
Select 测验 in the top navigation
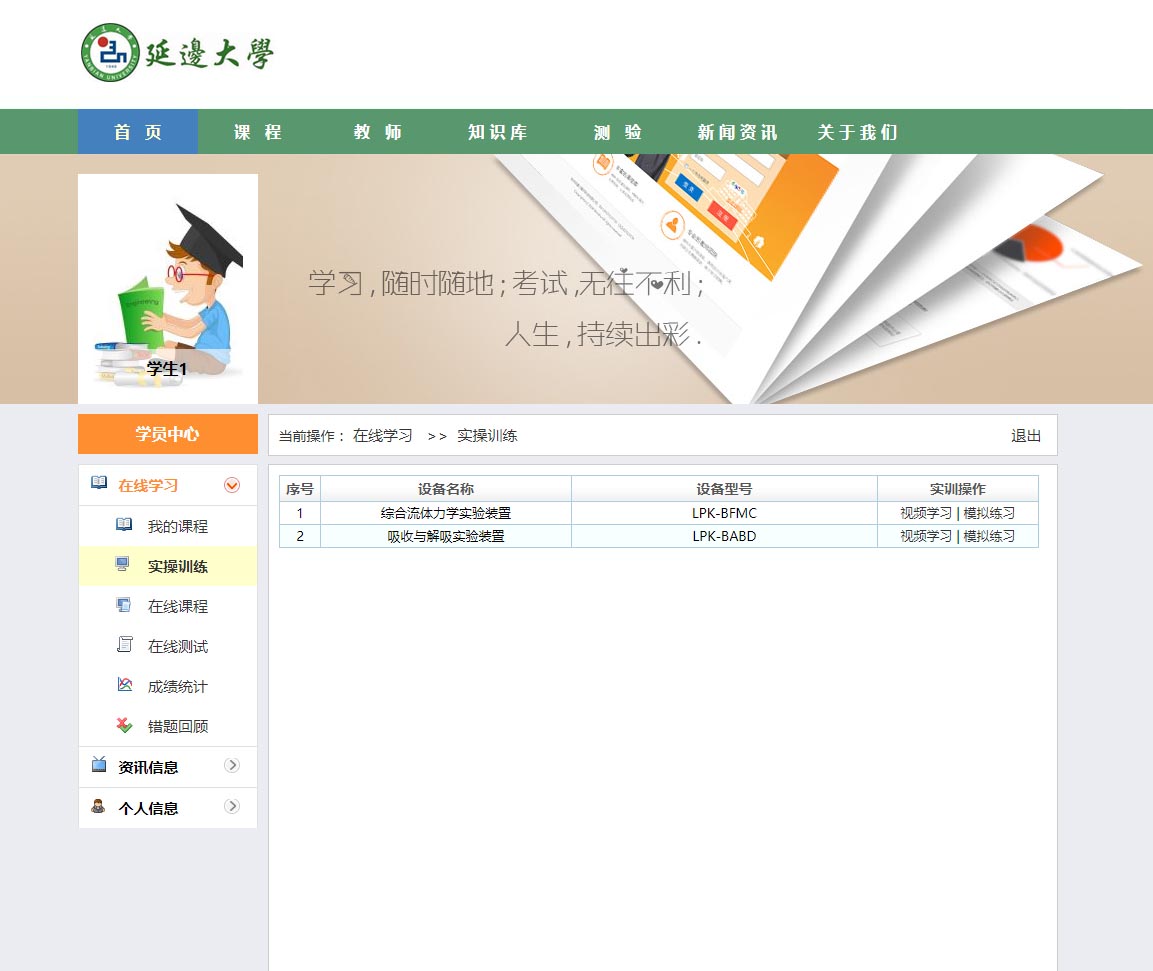[x=618, y=132]
